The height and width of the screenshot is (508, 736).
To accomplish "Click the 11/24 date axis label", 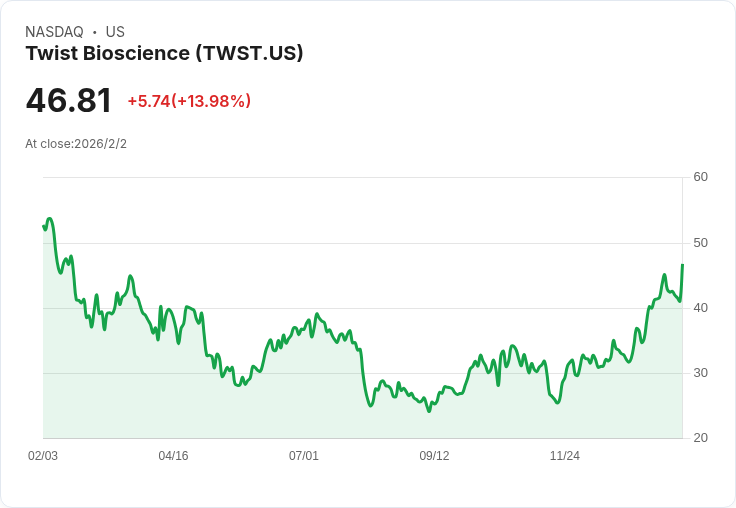I will pyautogui.click(x=565, y=455).
